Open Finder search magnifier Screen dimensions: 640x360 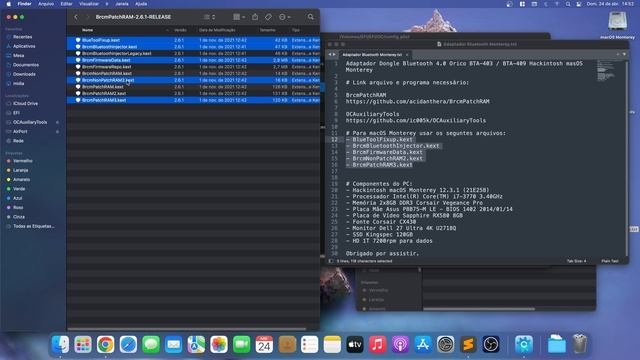(x=311, y=17)
